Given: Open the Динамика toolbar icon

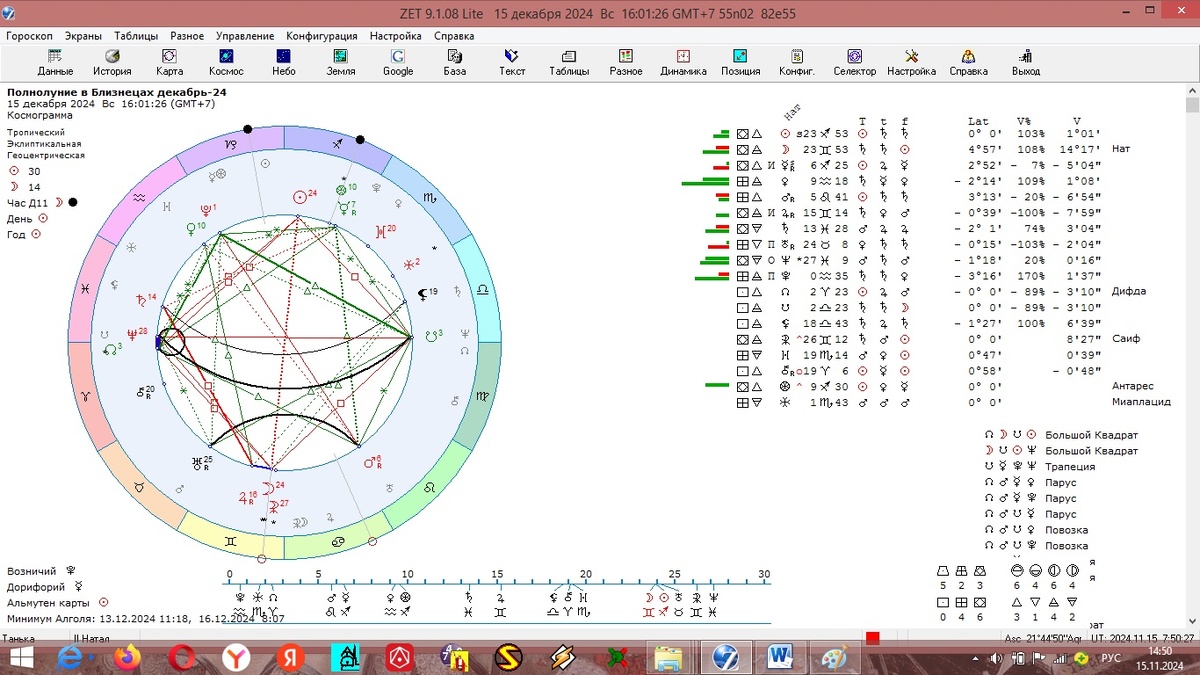Looking at the screenshot, I should (x=683, y=62).
